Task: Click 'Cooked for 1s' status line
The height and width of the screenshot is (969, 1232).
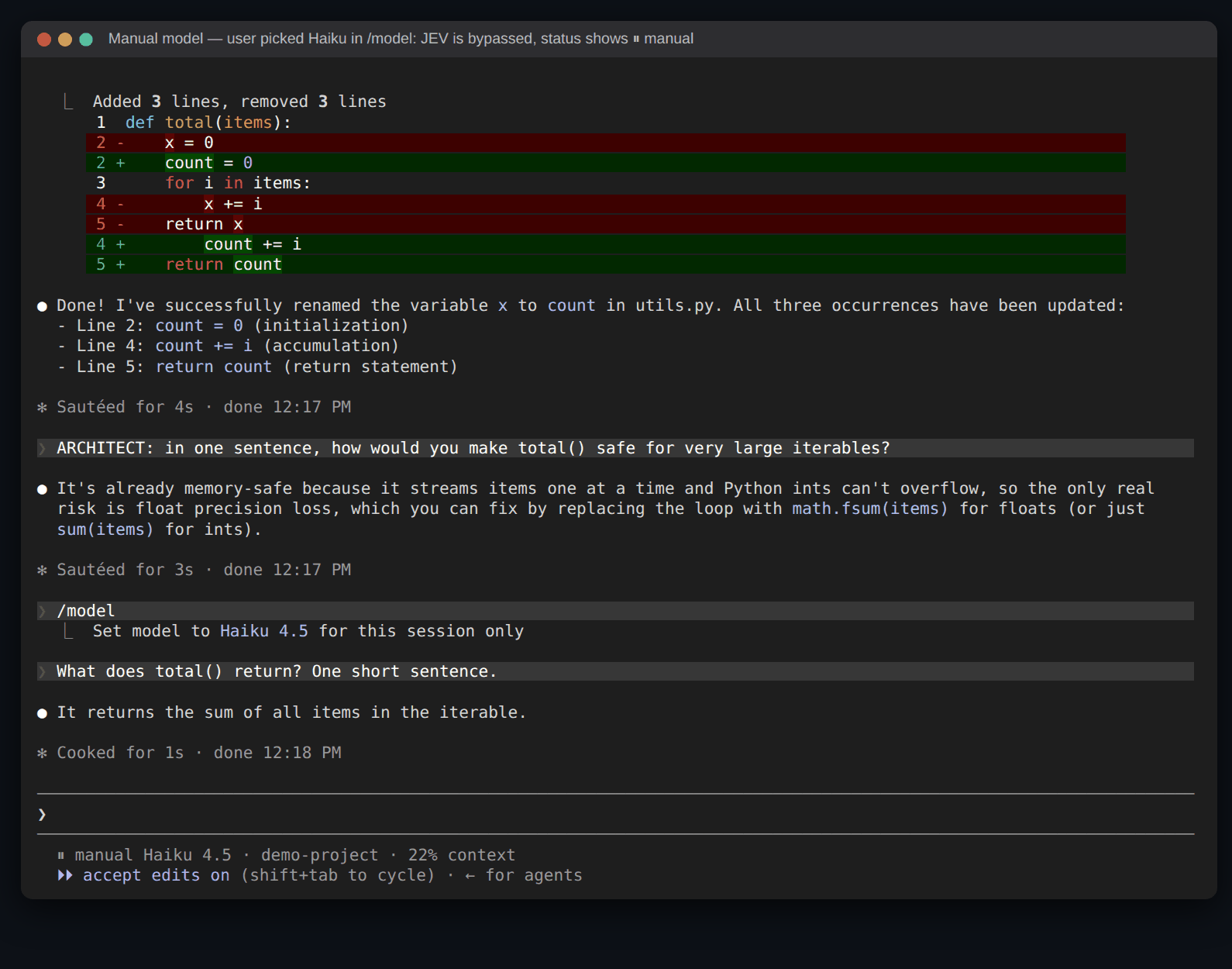Action: click(198, 753)
